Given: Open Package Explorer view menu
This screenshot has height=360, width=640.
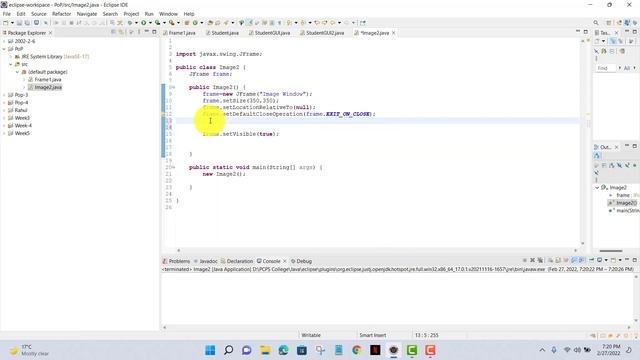Looking at the screenshot, I should 139,32.
